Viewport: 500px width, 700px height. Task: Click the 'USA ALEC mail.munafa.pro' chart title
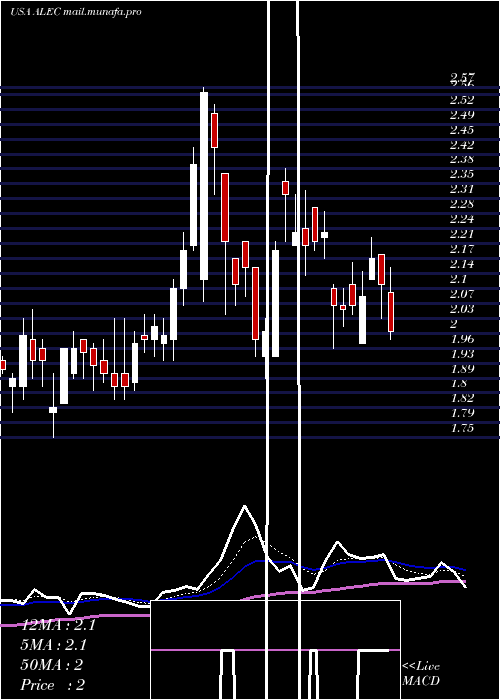pos(75,12)
